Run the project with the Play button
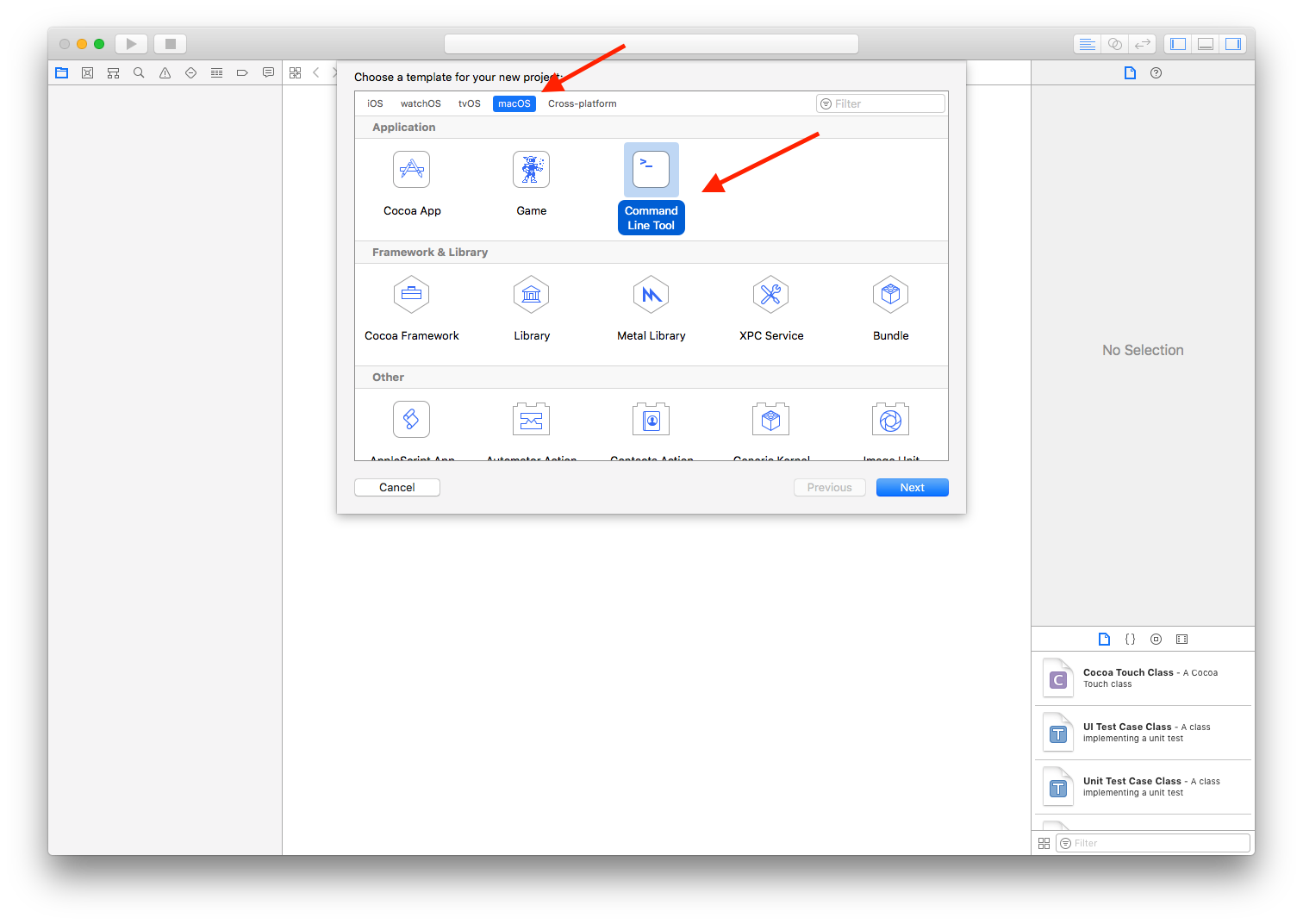Viewport: 1303px width, 924px height. pos(131,43)
